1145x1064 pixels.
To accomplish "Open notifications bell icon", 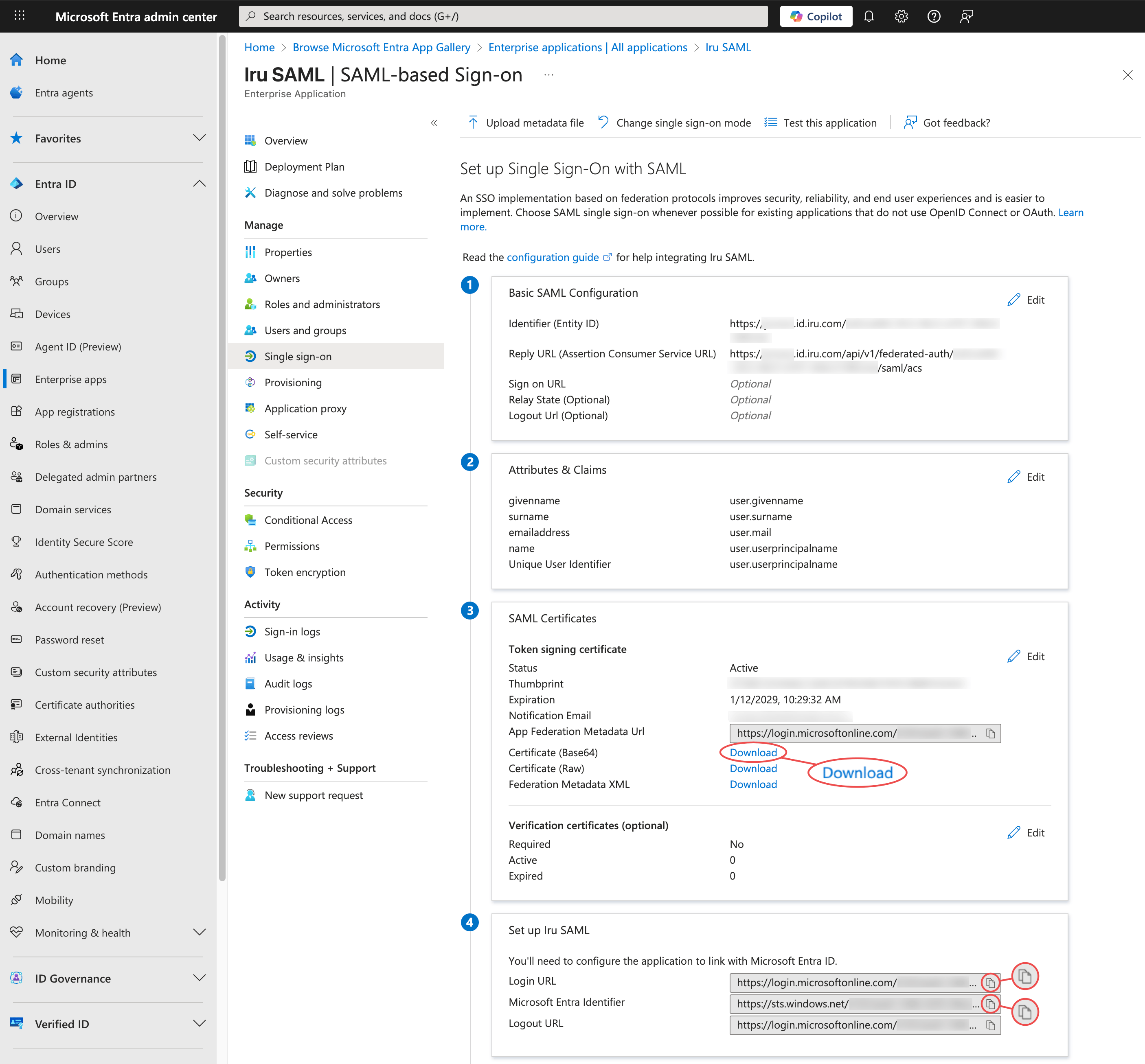I will point(869,16).
